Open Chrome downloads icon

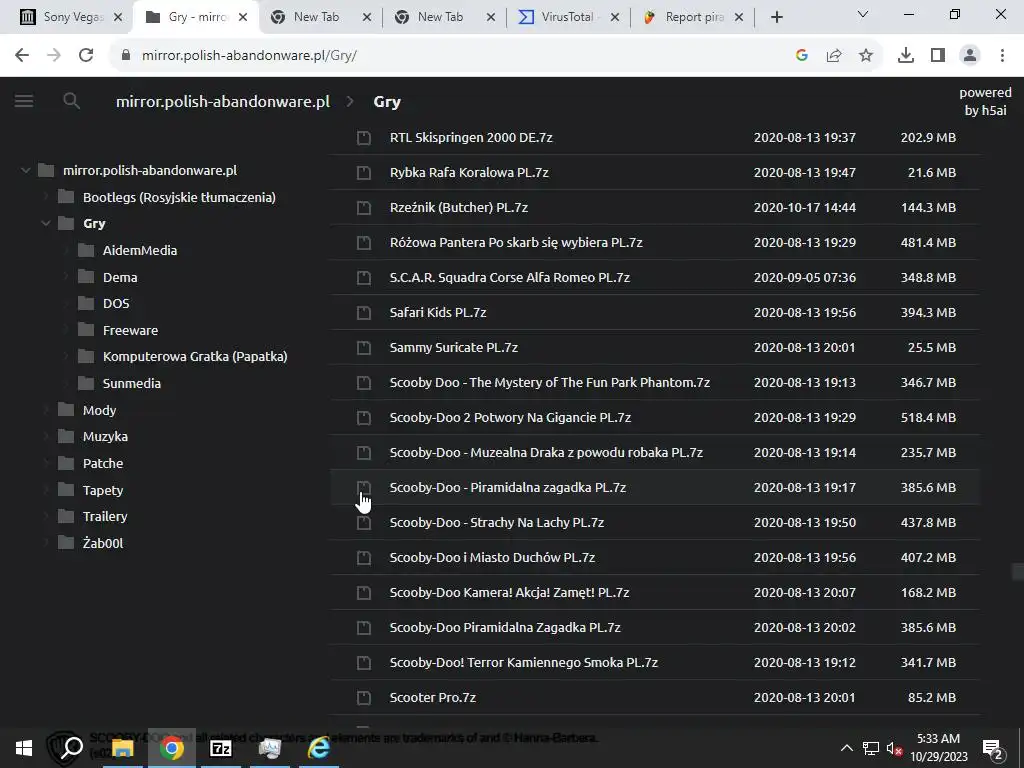pyautogui.click(x=906, y=56)
